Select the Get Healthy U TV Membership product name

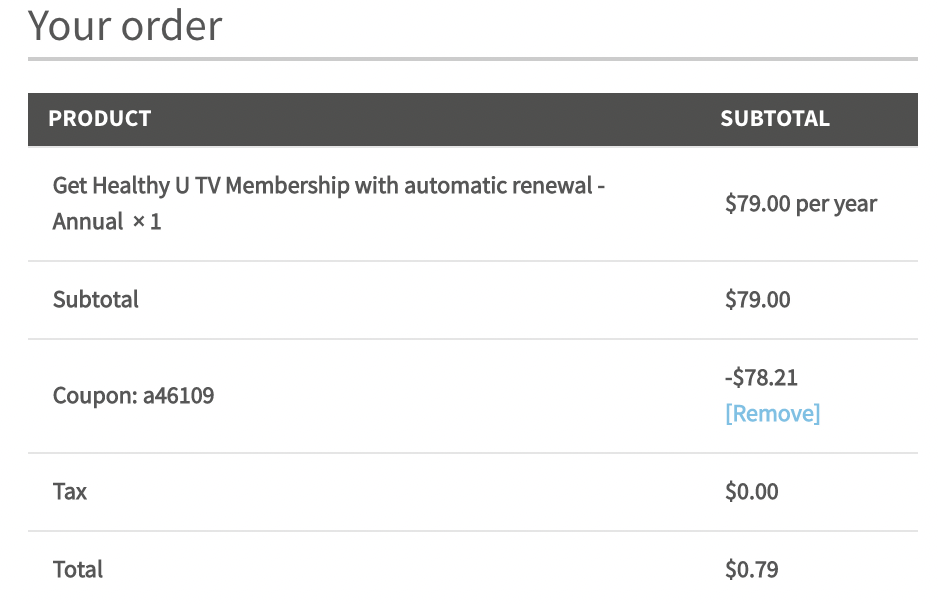328,203
